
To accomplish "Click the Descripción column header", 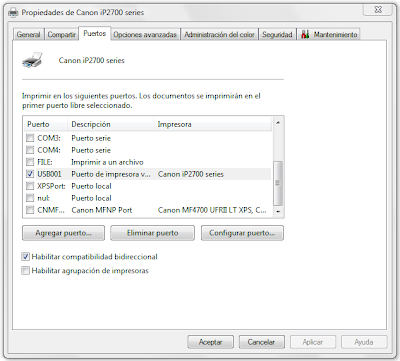I will [111, 124].
